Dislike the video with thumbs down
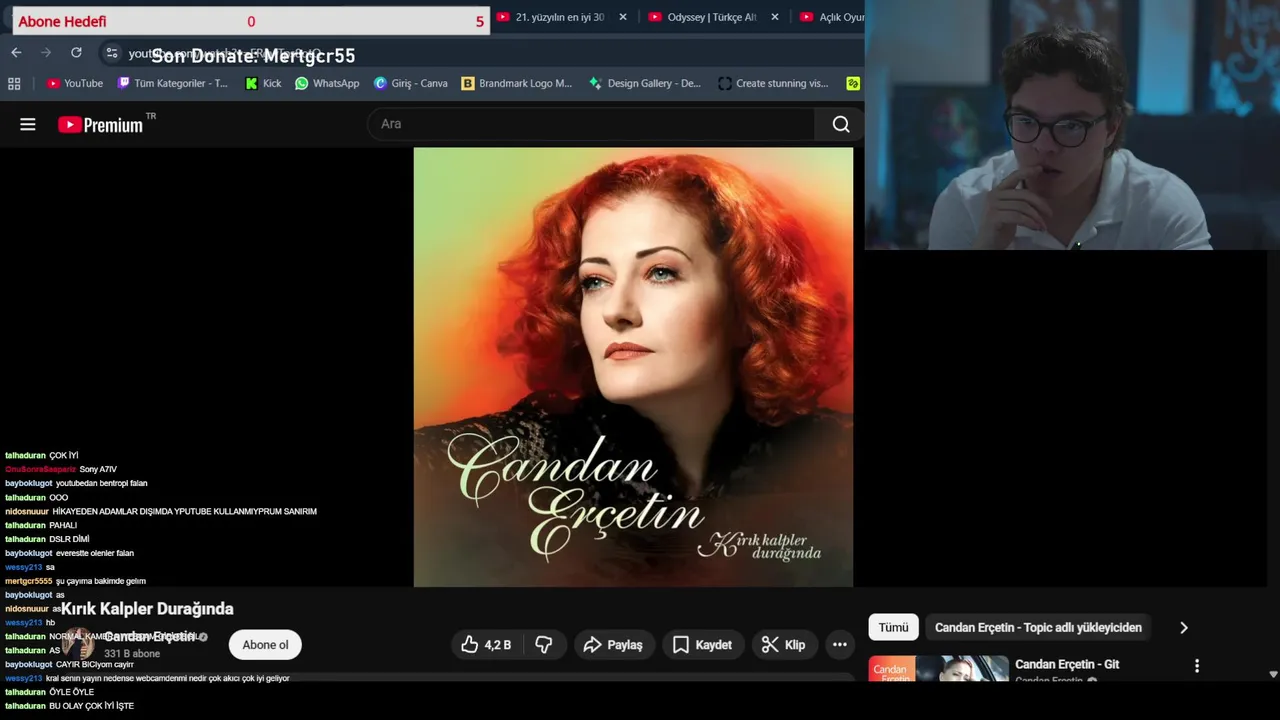 pos(544,645)
